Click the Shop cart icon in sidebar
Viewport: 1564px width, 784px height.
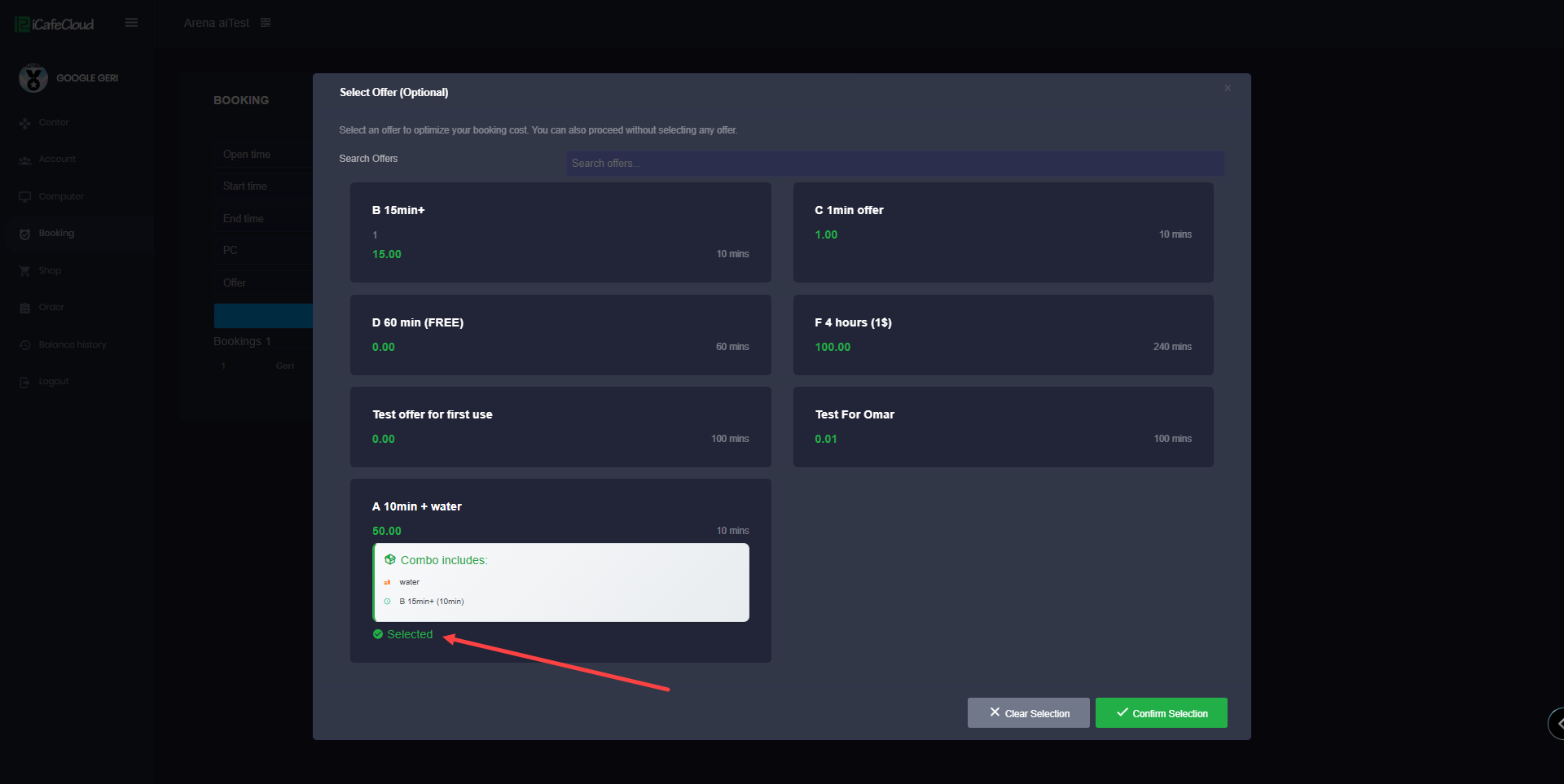(24, 271)
